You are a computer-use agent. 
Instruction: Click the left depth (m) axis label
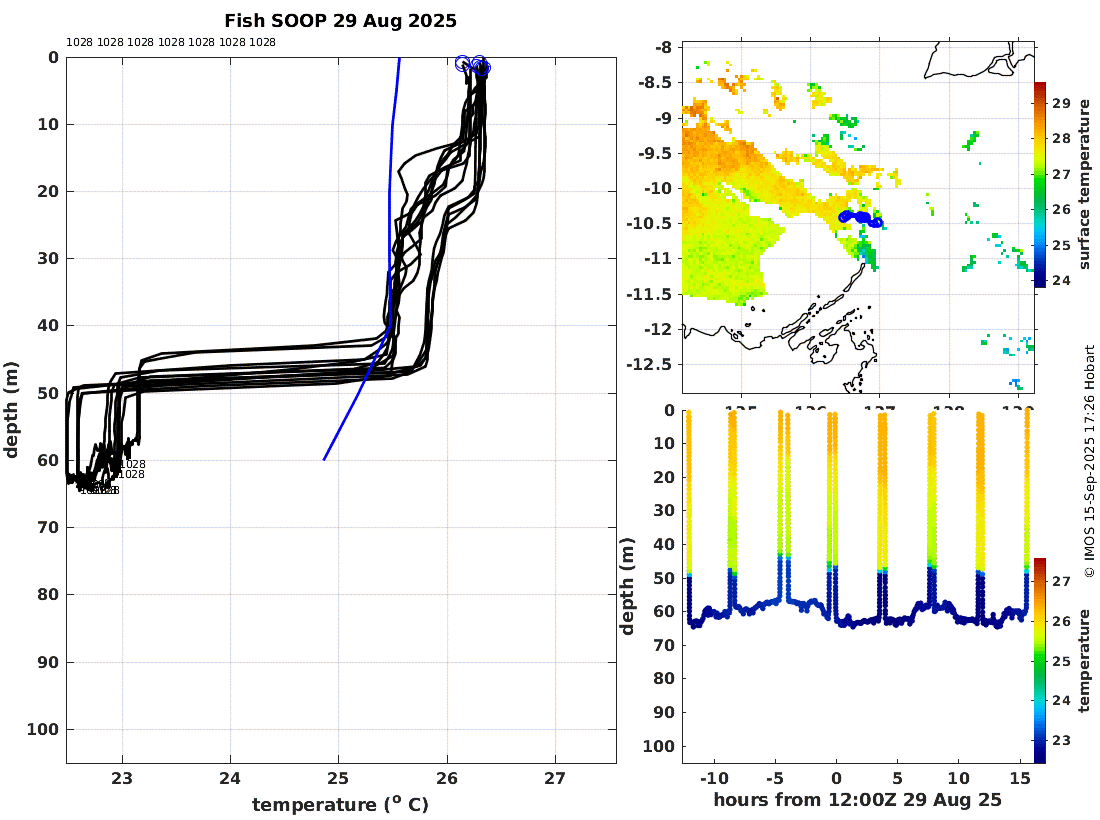point(11,410)
